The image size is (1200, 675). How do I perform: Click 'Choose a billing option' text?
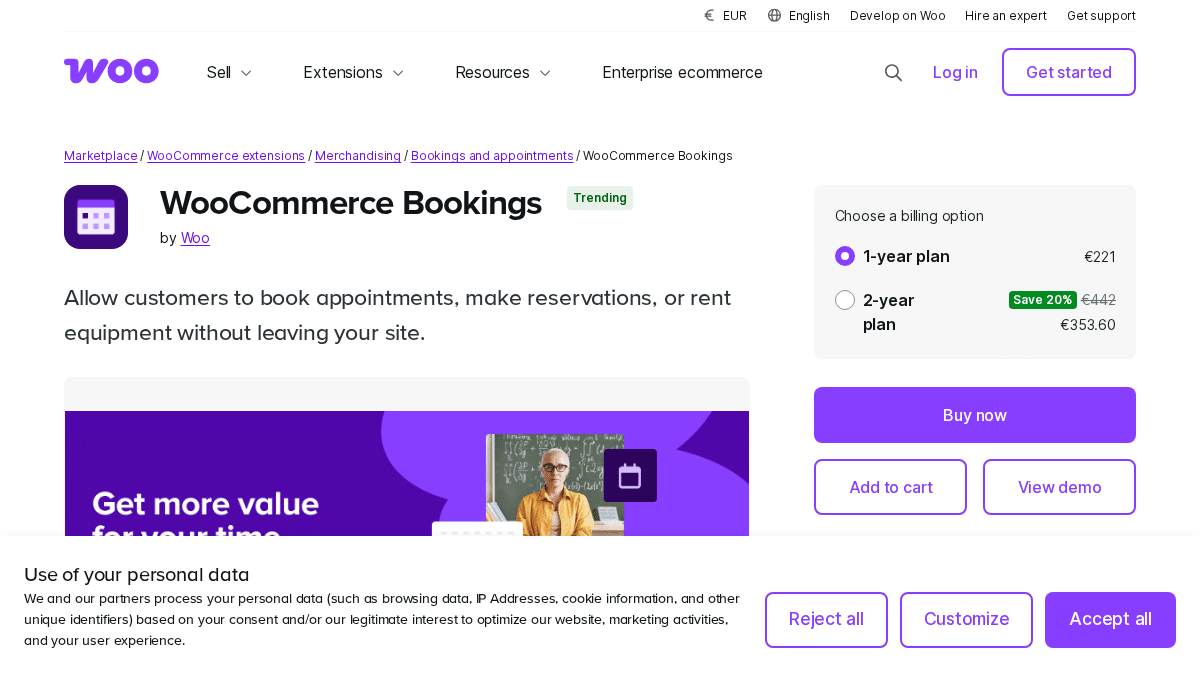[909, 216]
